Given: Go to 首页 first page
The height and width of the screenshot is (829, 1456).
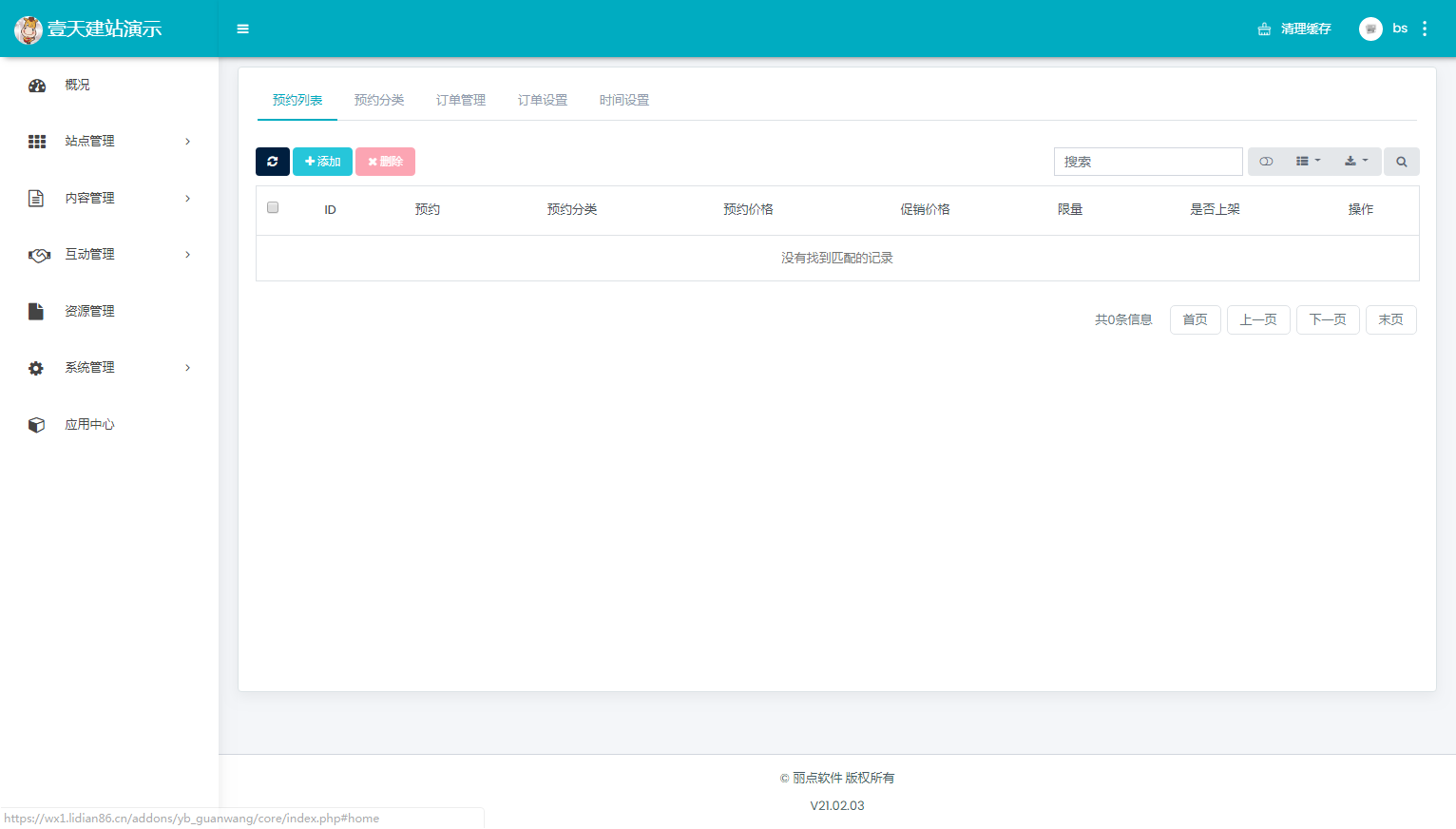Looking at the screenshot, I should 1196,319.
